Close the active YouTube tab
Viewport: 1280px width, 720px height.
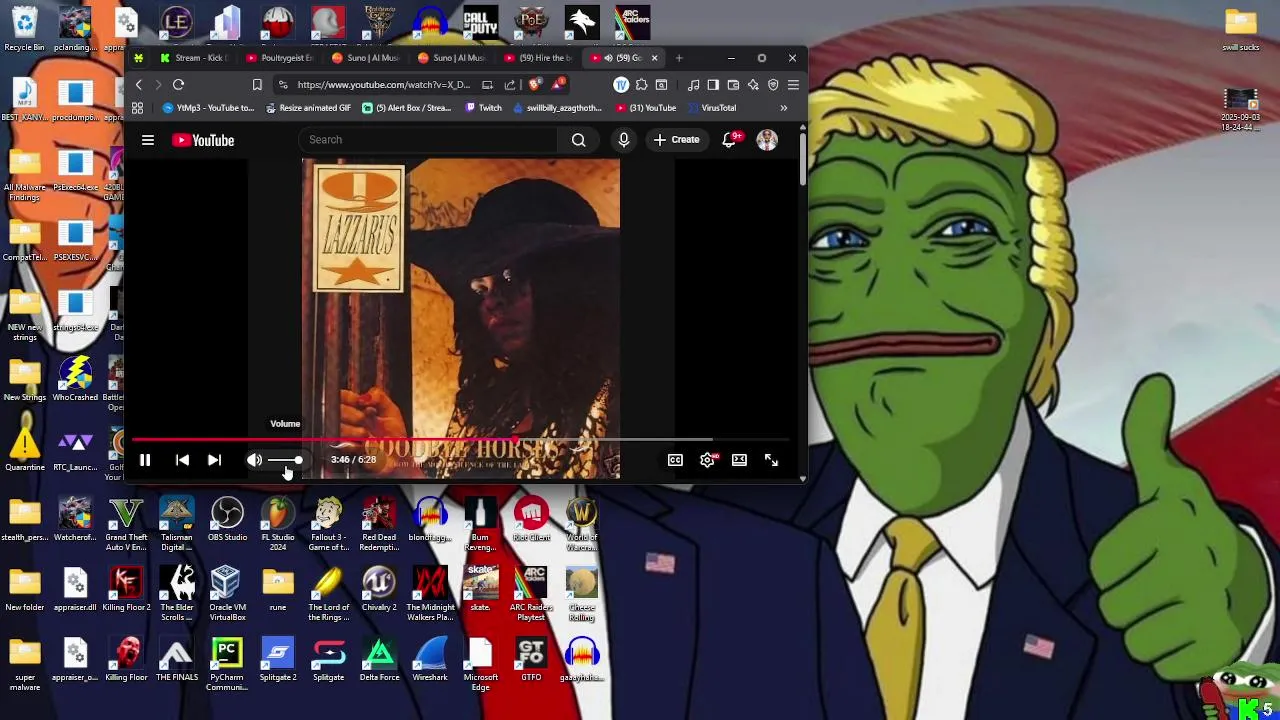pyautogui.click(x=655, y=58)
